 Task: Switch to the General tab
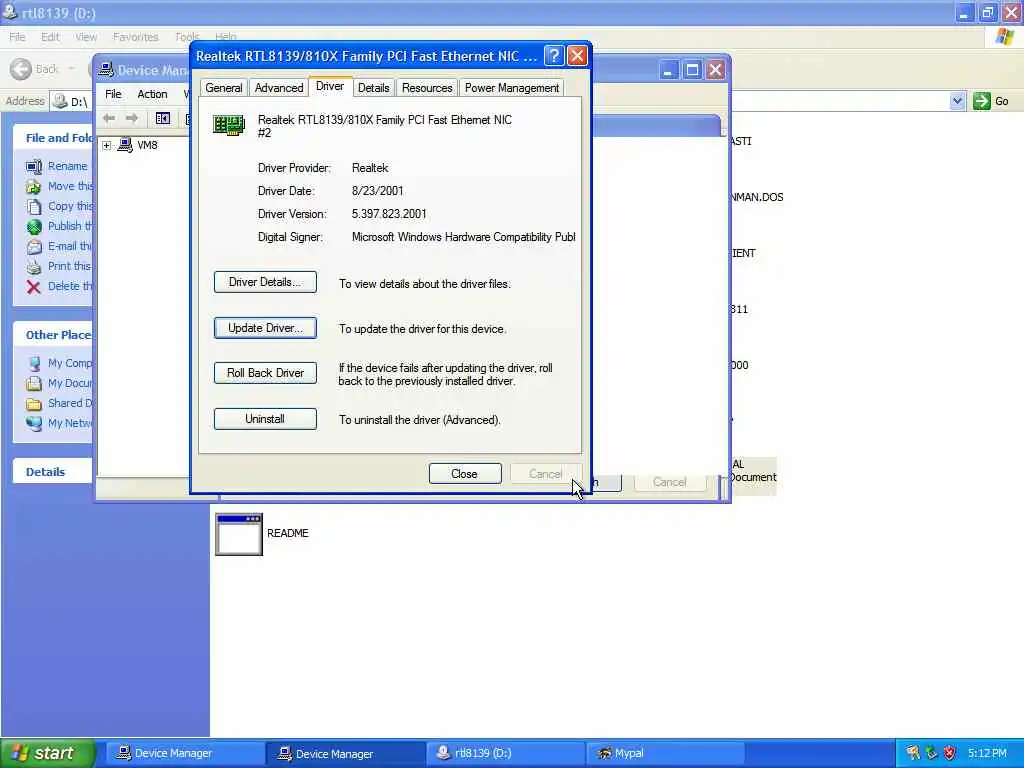pos(223,88)
